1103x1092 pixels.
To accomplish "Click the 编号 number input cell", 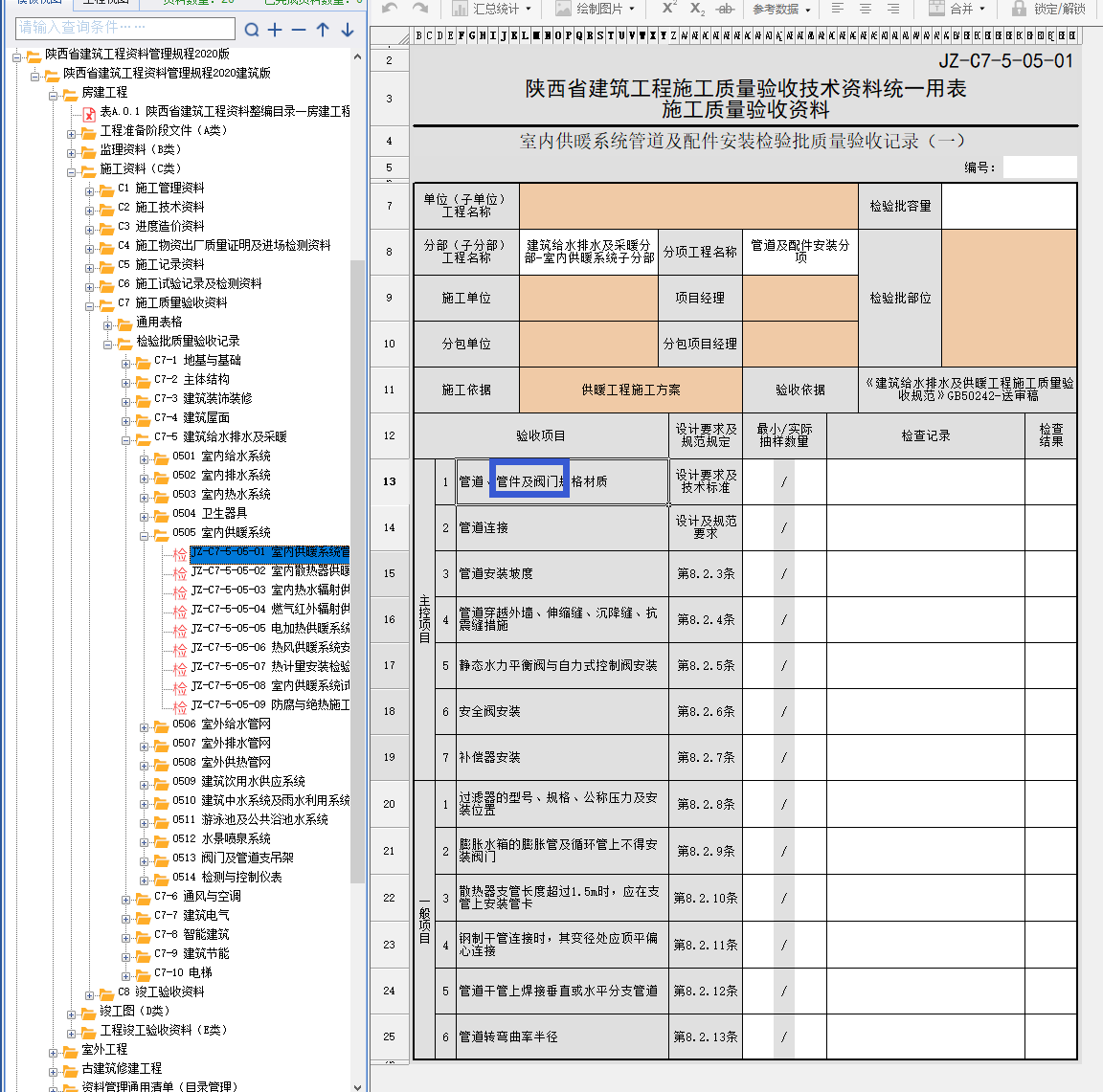I will 1040,167.
